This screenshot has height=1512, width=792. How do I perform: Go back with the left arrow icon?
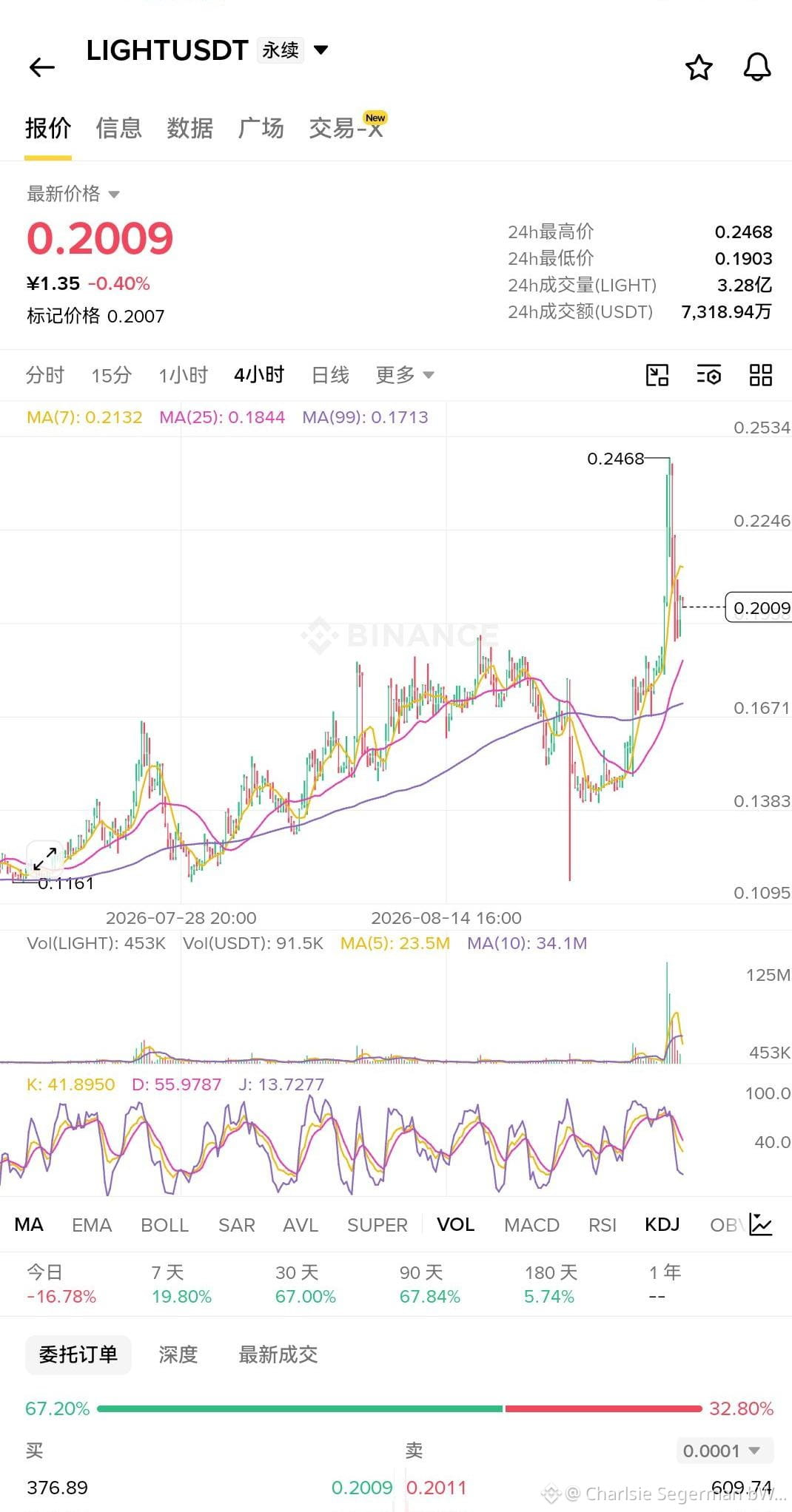[x=42, y=67]
